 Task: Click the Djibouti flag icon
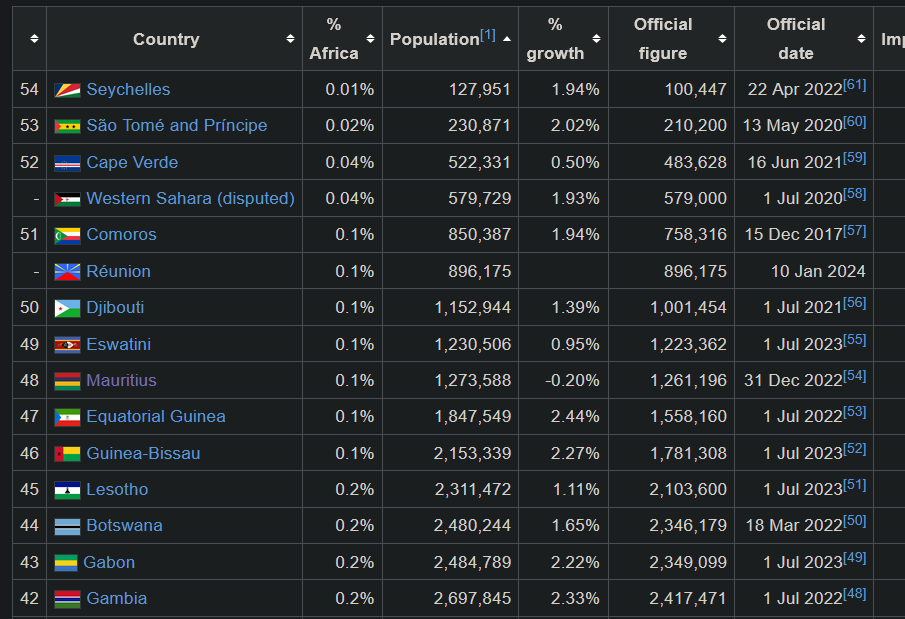67,308
